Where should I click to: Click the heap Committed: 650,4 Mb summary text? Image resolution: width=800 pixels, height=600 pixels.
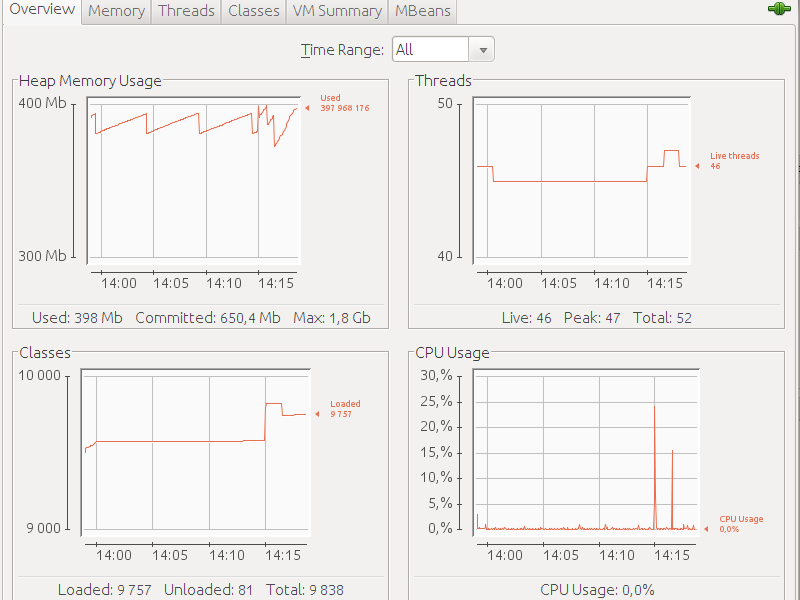[208, 318]
